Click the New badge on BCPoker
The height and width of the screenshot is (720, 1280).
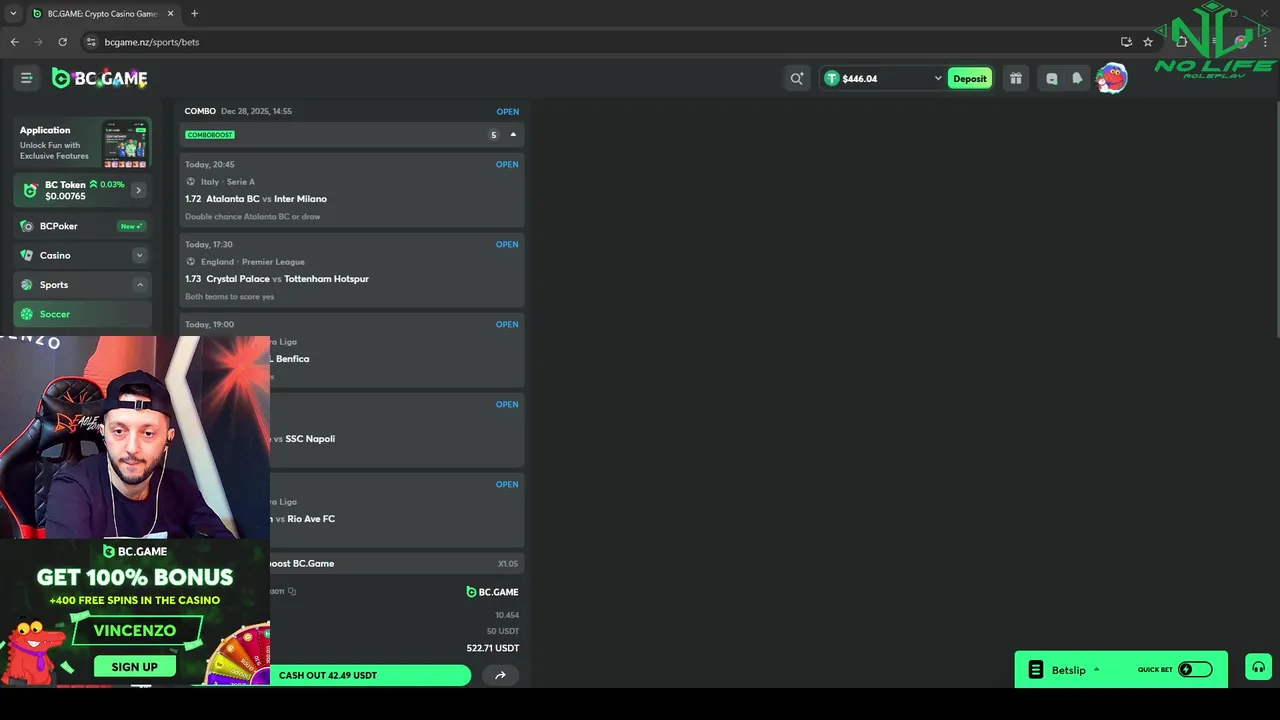[131, 226]
